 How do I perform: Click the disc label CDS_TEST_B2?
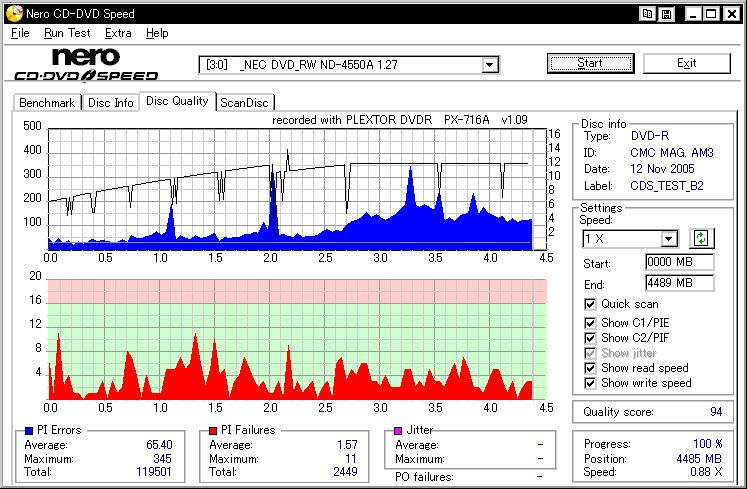(667, 186)
